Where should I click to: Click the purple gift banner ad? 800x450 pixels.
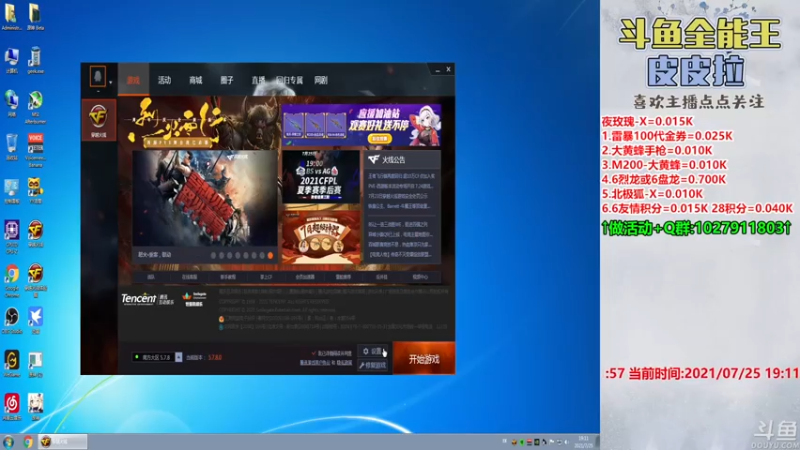pyautogui.click(x=361, y=125)
